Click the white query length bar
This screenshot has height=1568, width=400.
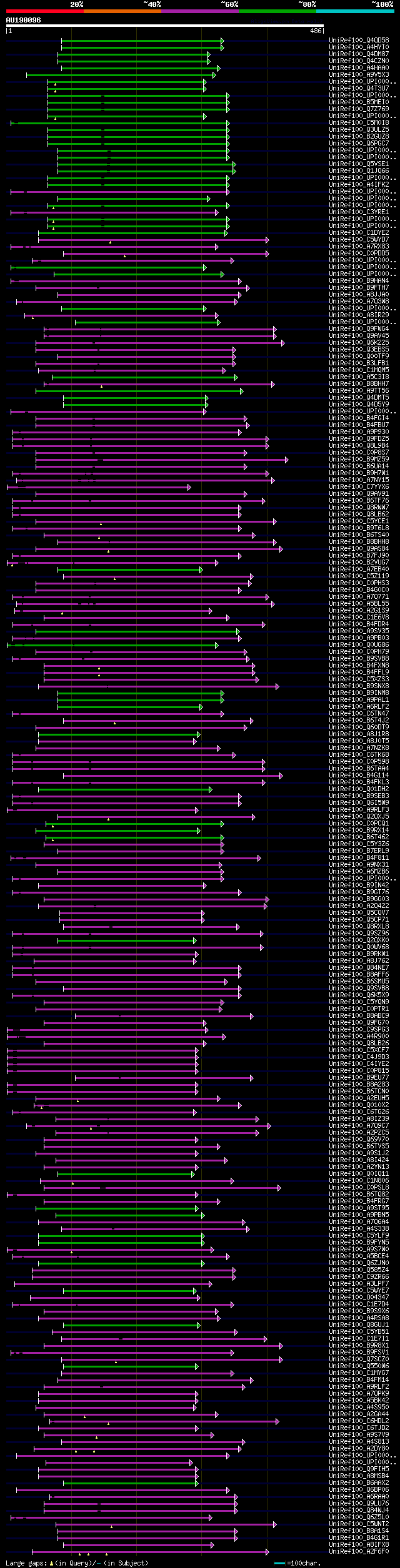click(165, 26)
